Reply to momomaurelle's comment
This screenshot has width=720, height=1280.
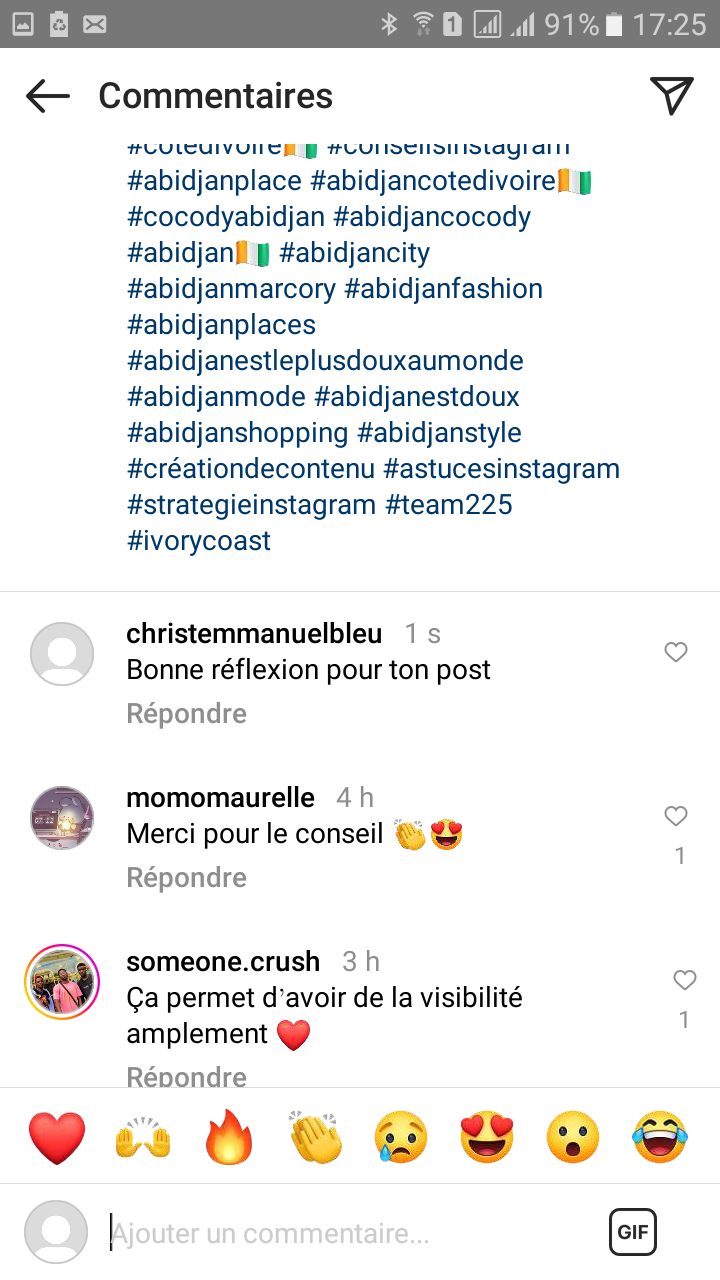coord(186,878)
